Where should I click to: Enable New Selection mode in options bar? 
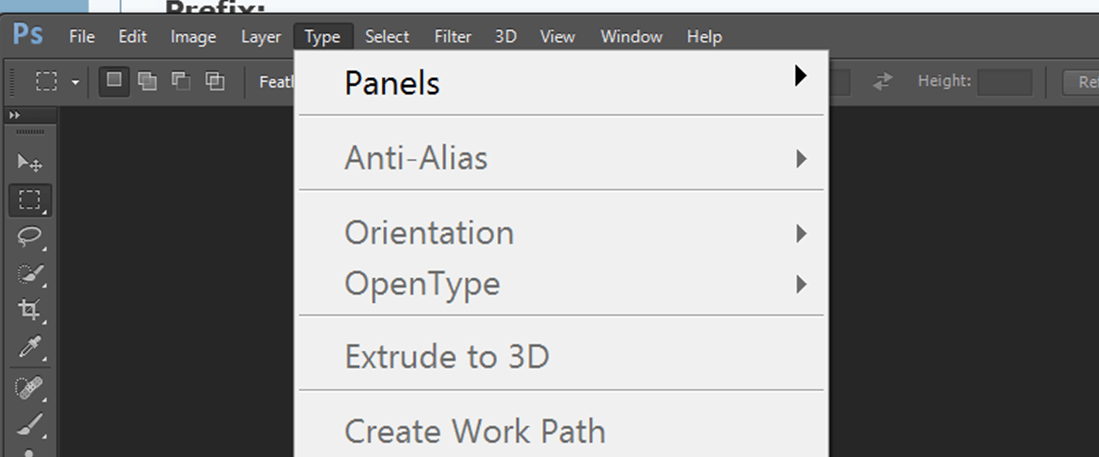114,81
